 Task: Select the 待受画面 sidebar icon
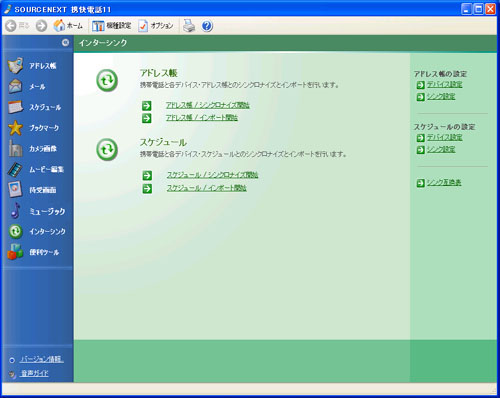pos(15,190)
